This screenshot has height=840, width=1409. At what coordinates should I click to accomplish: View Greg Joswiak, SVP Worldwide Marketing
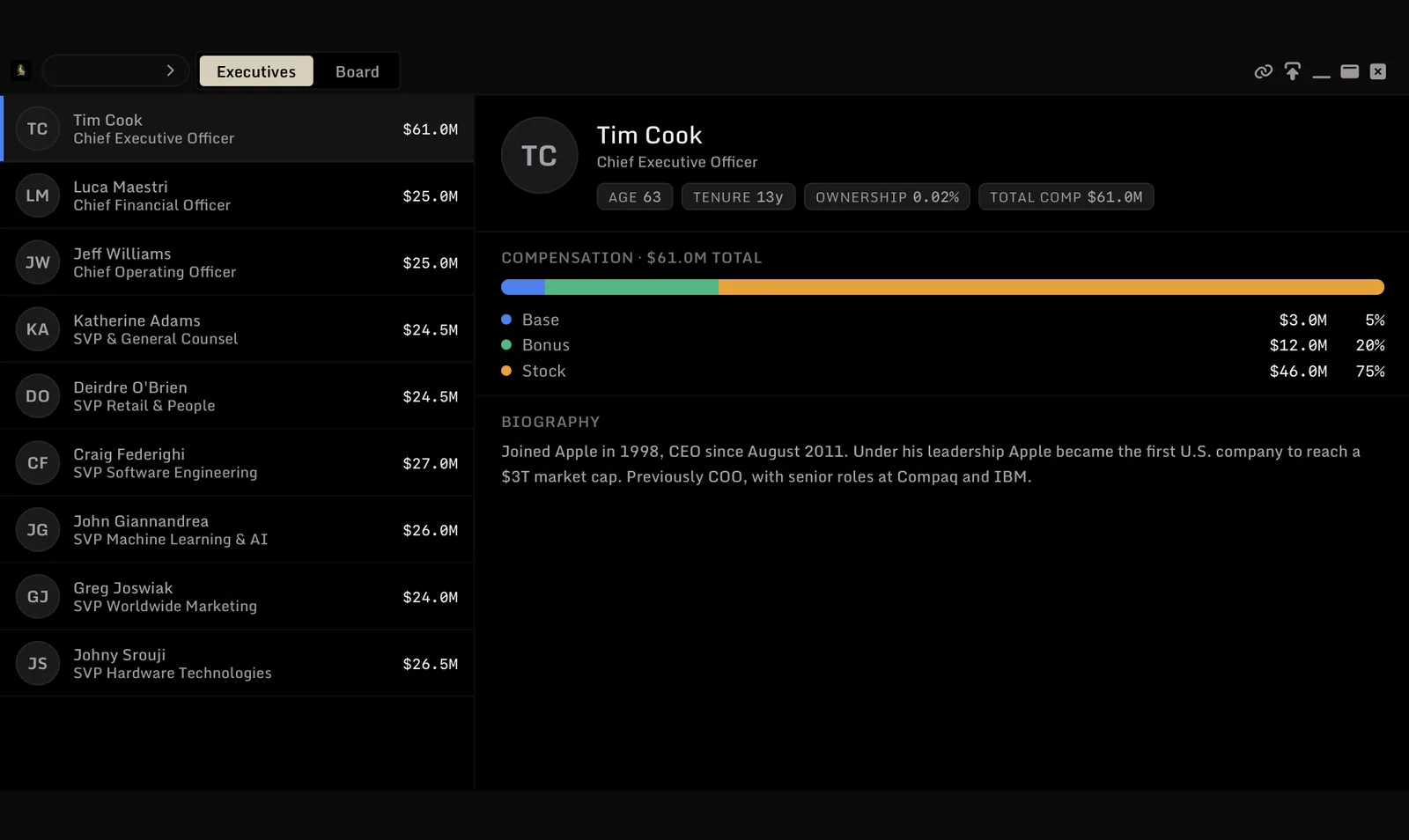237,597
